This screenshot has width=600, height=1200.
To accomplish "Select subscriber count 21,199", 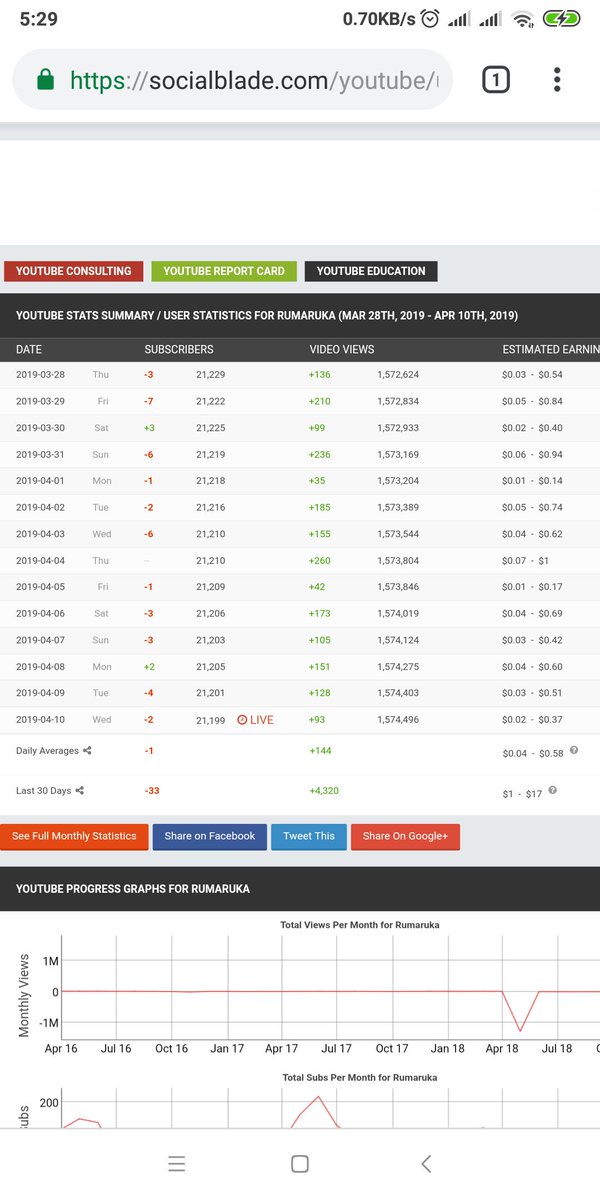I will (x=211, y=720).
